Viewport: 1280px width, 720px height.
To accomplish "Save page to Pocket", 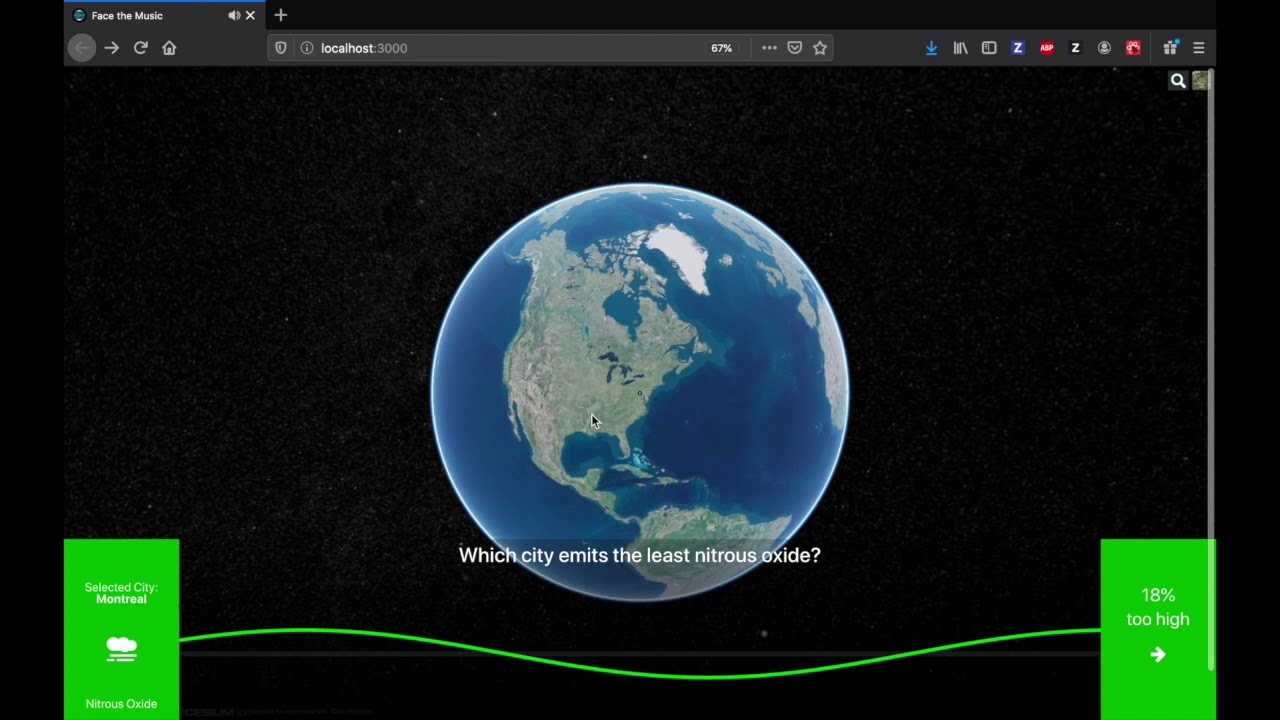I will click(795, 48).
